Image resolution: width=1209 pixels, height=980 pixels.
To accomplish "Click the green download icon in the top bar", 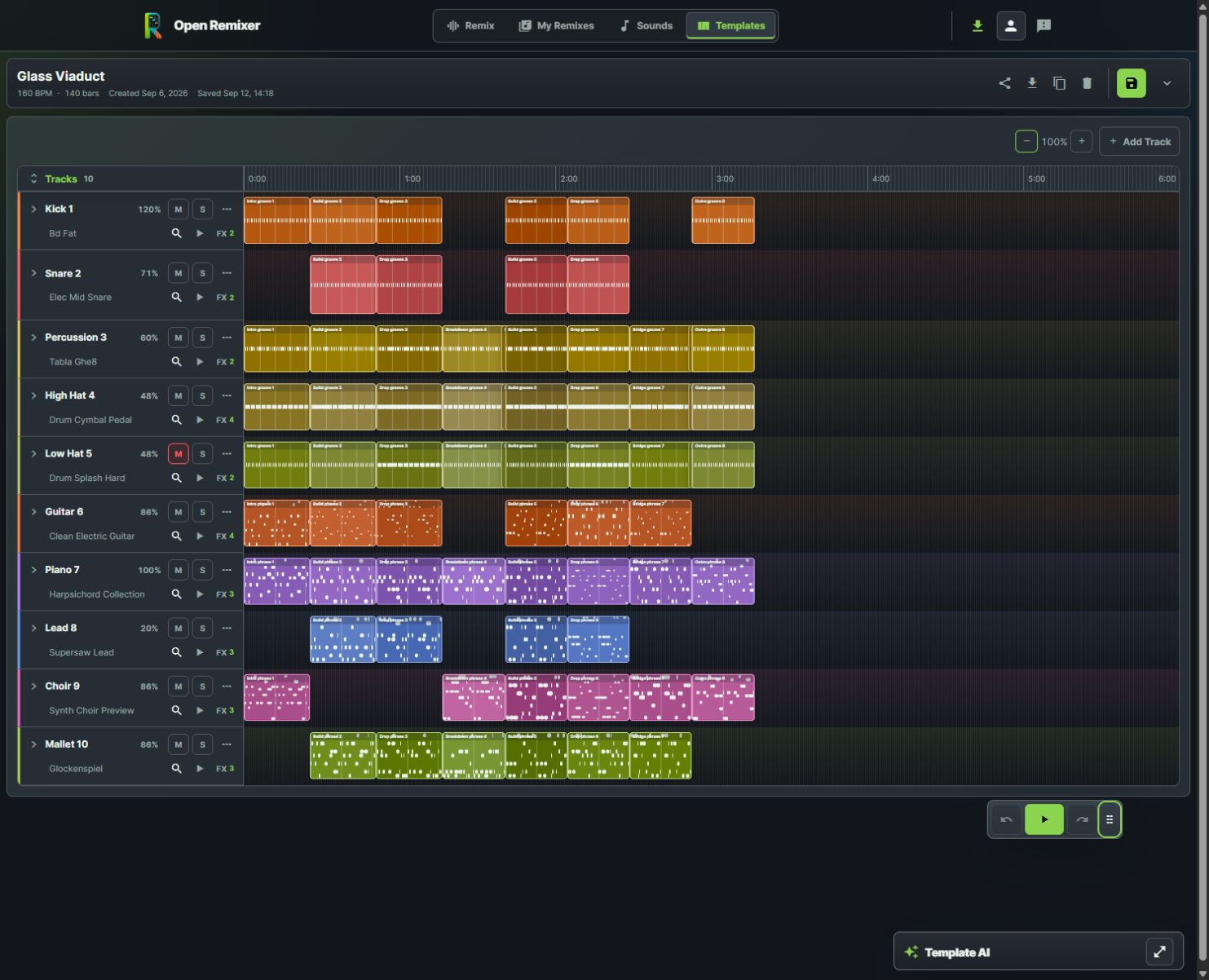I will (x=977, y=25).
